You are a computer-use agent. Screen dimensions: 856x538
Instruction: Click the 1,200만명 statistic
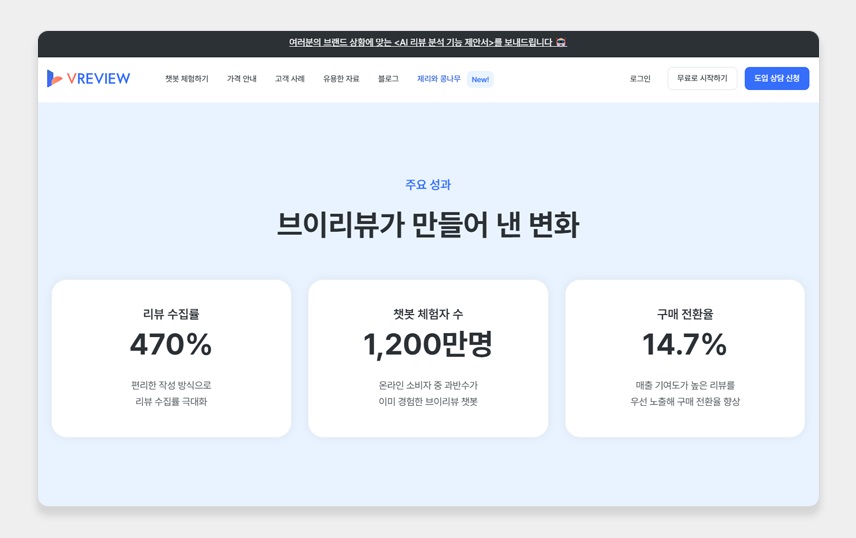pos(428,344)
